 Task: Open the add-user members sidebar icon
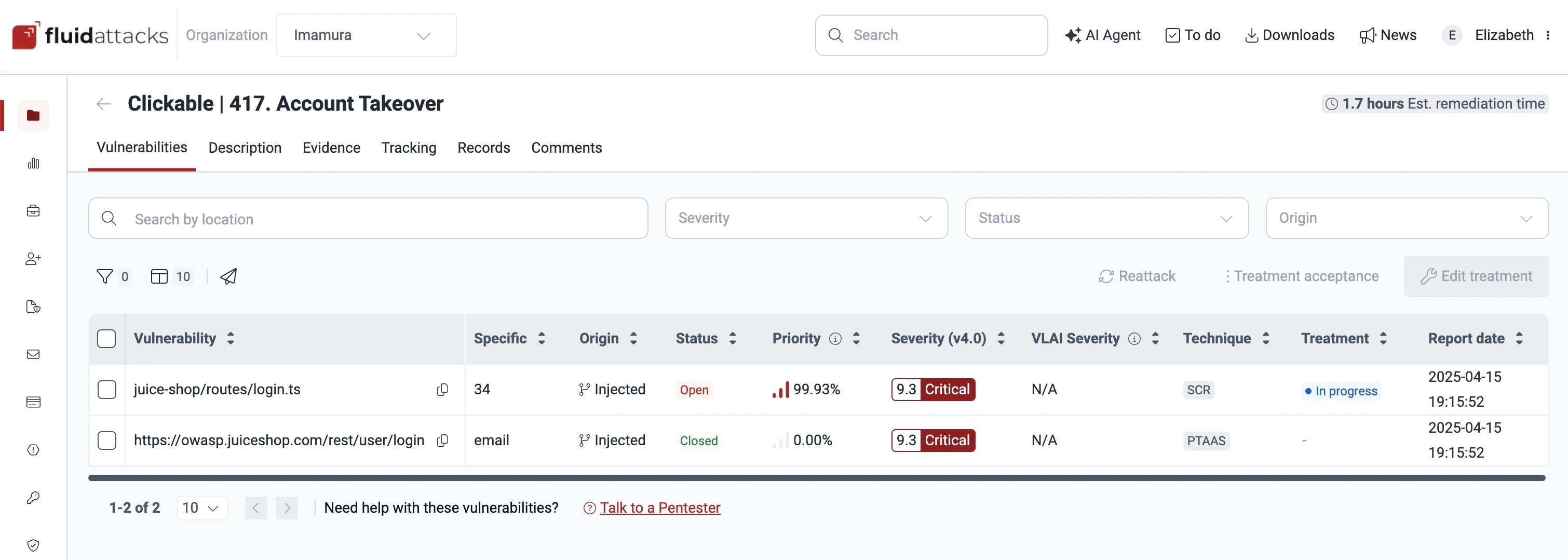pyautogui.click(x=33, y=259)
